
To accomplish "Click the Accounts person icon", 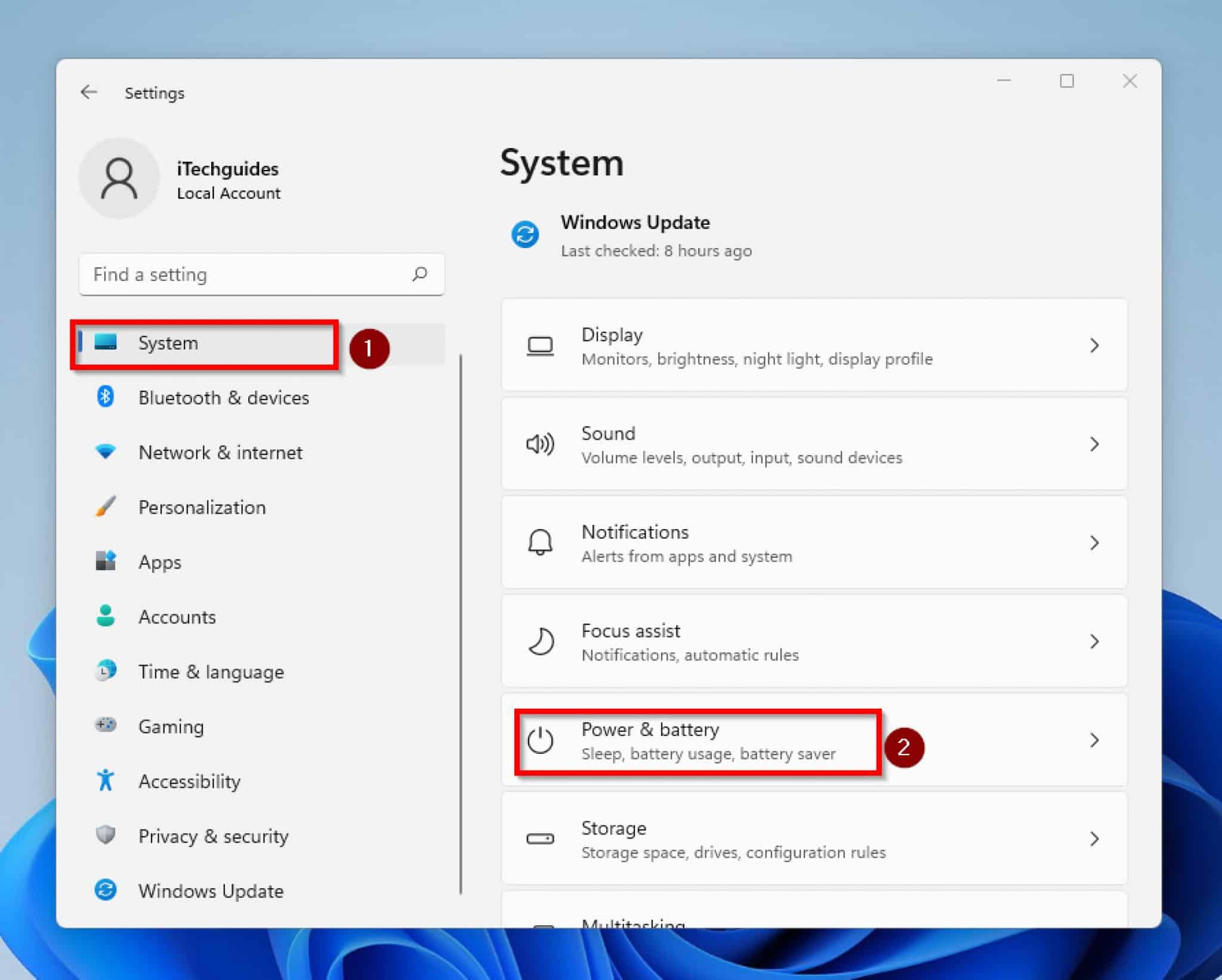I will (x=106, y=616).
